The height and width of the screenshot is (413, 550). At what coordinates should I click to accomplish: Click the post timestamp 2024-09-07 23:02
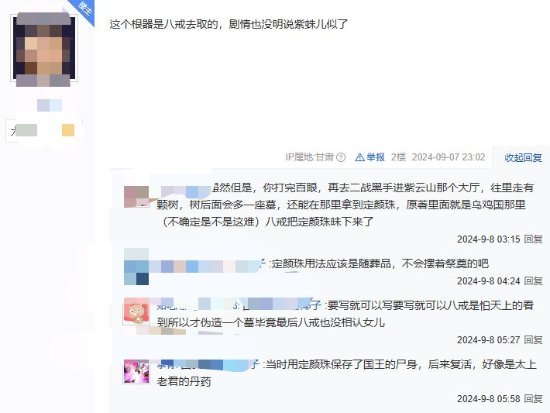coord(449,157)
